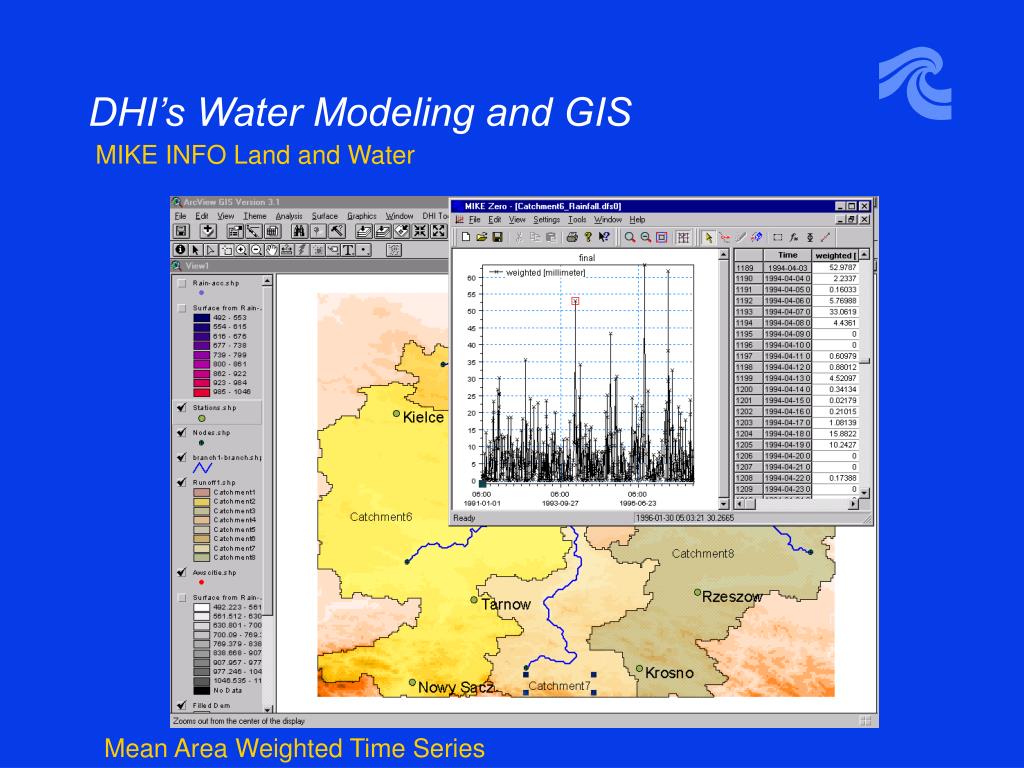Open the Analysis menu in ArcView
Image resolution: width=1024 pixels, height=768 pixels.
click(x=289, y=216)
